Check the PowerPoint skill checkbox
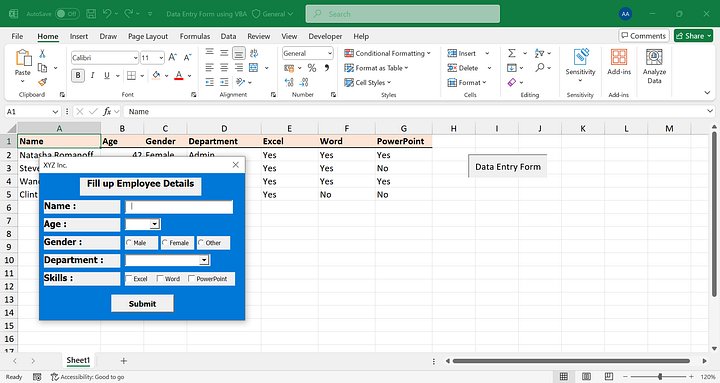The width and height of the screenshot is (720, 383). pos(191,278)
